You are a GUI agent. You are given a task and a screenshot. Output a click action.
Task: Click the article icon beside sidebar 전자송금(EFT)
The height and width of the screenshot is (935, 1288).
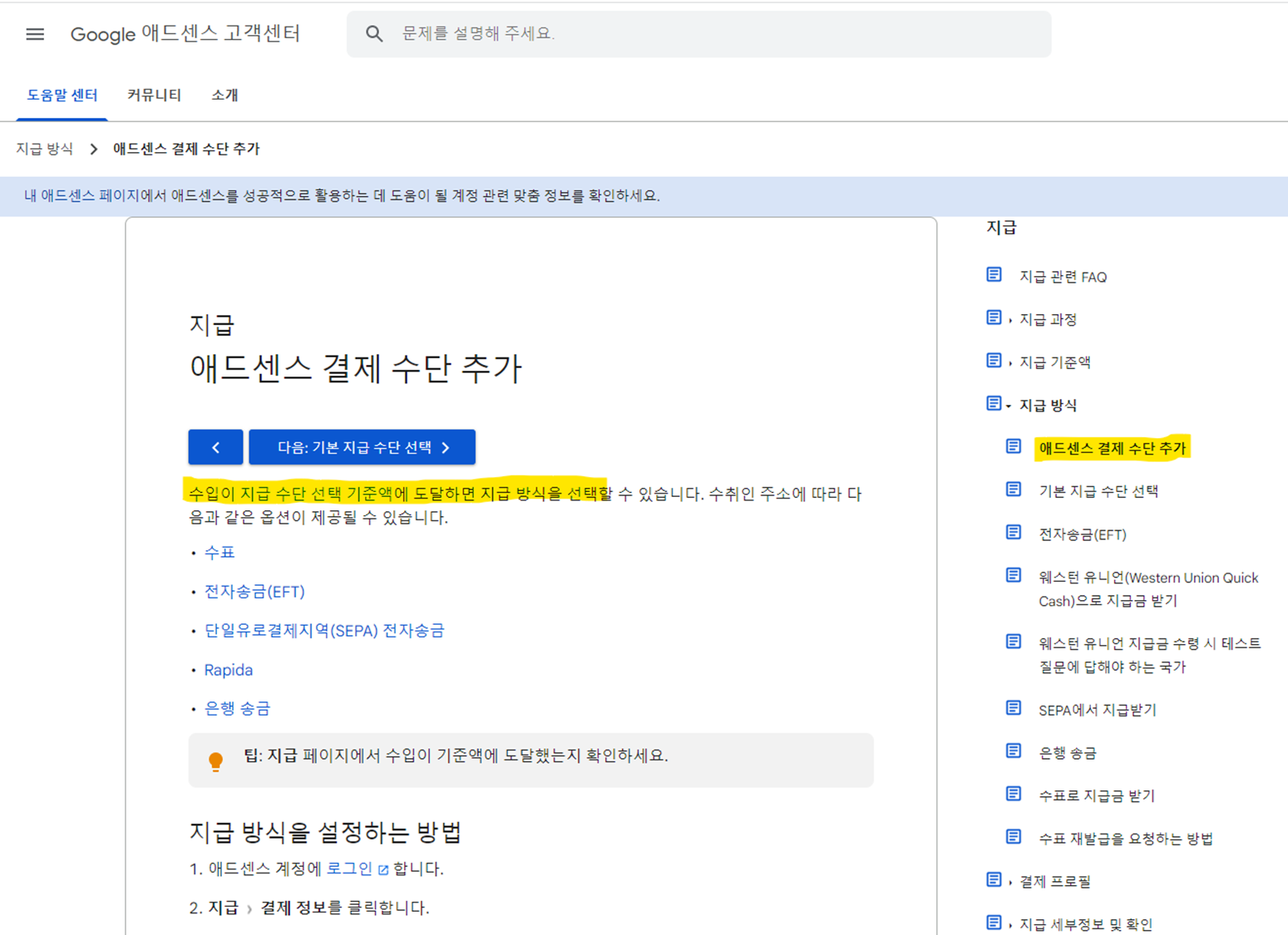1014,532
